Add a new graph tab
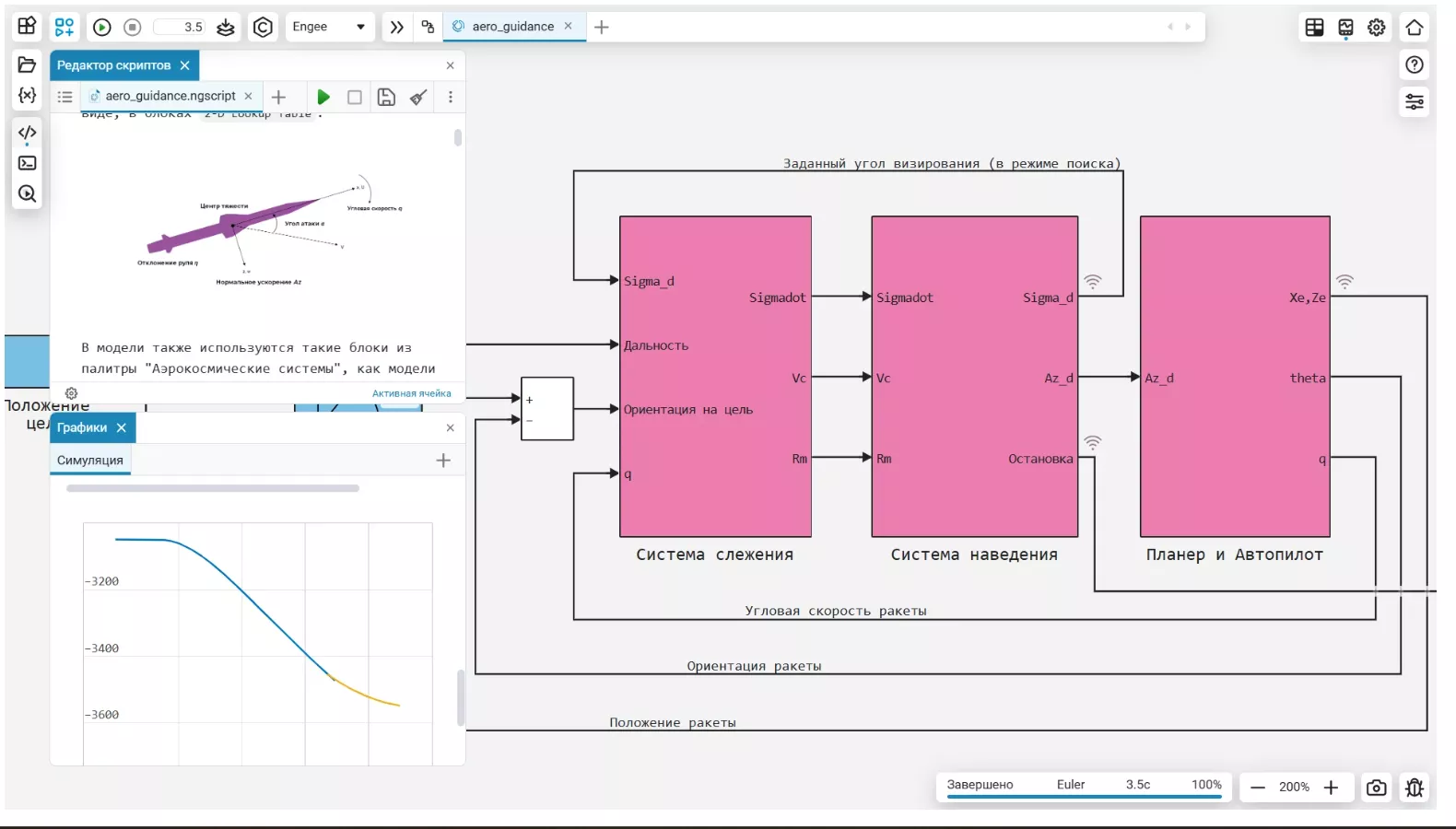The image size is (1456, 829). [x=443, y=461]
